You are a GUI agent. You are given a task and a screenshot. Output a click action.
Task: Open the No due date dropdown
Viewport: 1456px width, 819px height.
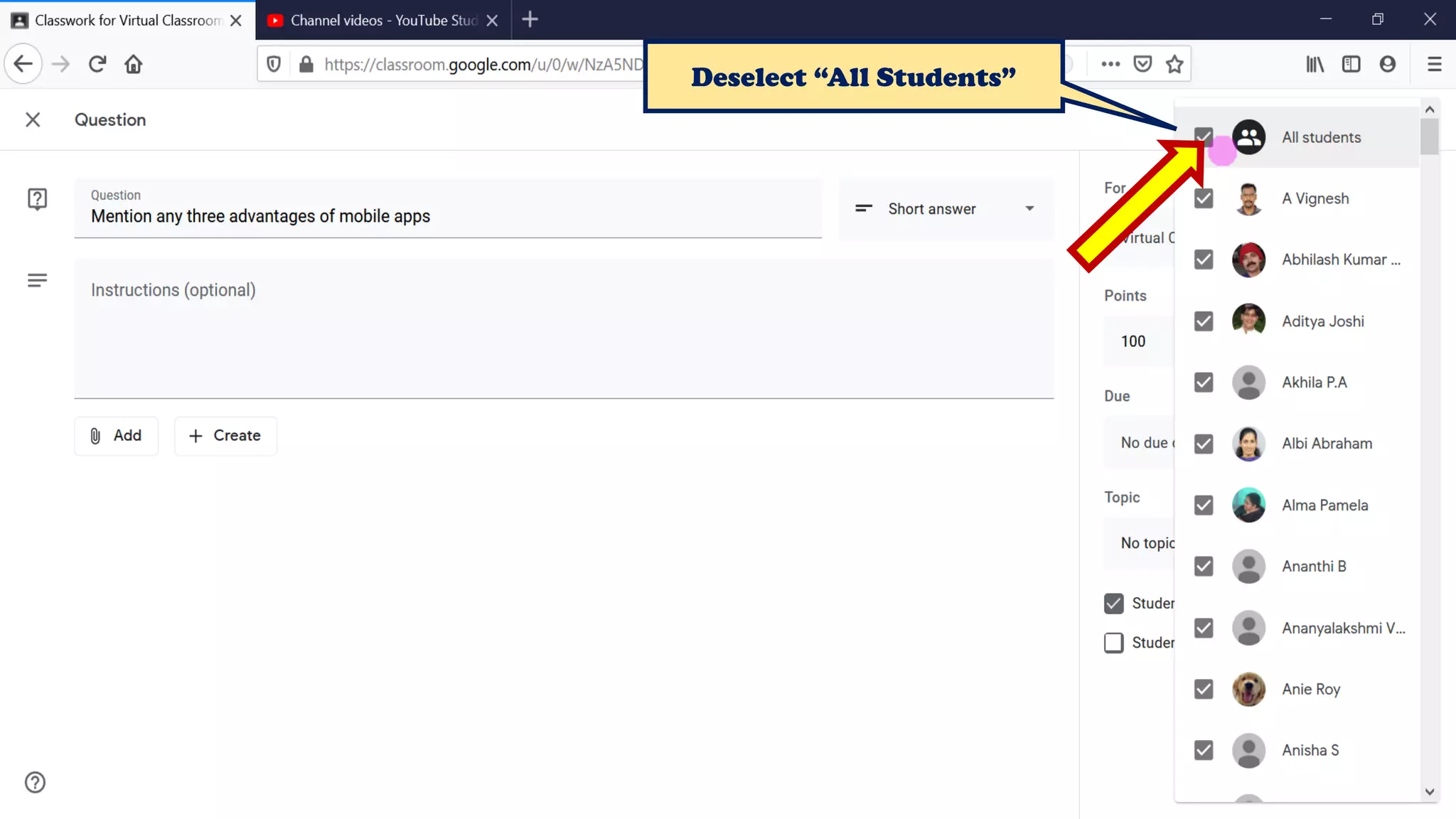(1140, 443)
